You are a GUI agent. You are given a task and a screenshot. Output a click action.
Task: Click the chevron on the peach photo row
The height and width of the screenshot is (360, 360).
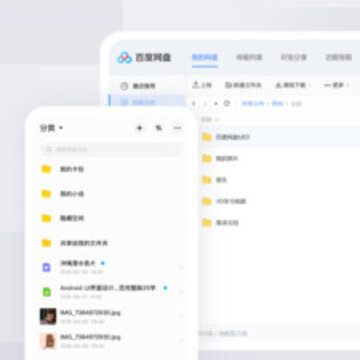[181, 341]
